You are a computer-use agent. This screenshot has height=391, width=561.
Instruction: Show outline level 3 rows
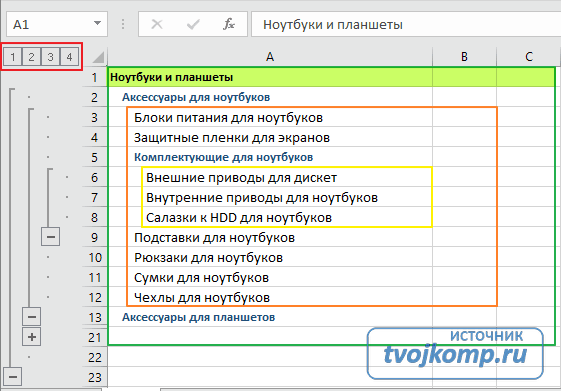50,57
